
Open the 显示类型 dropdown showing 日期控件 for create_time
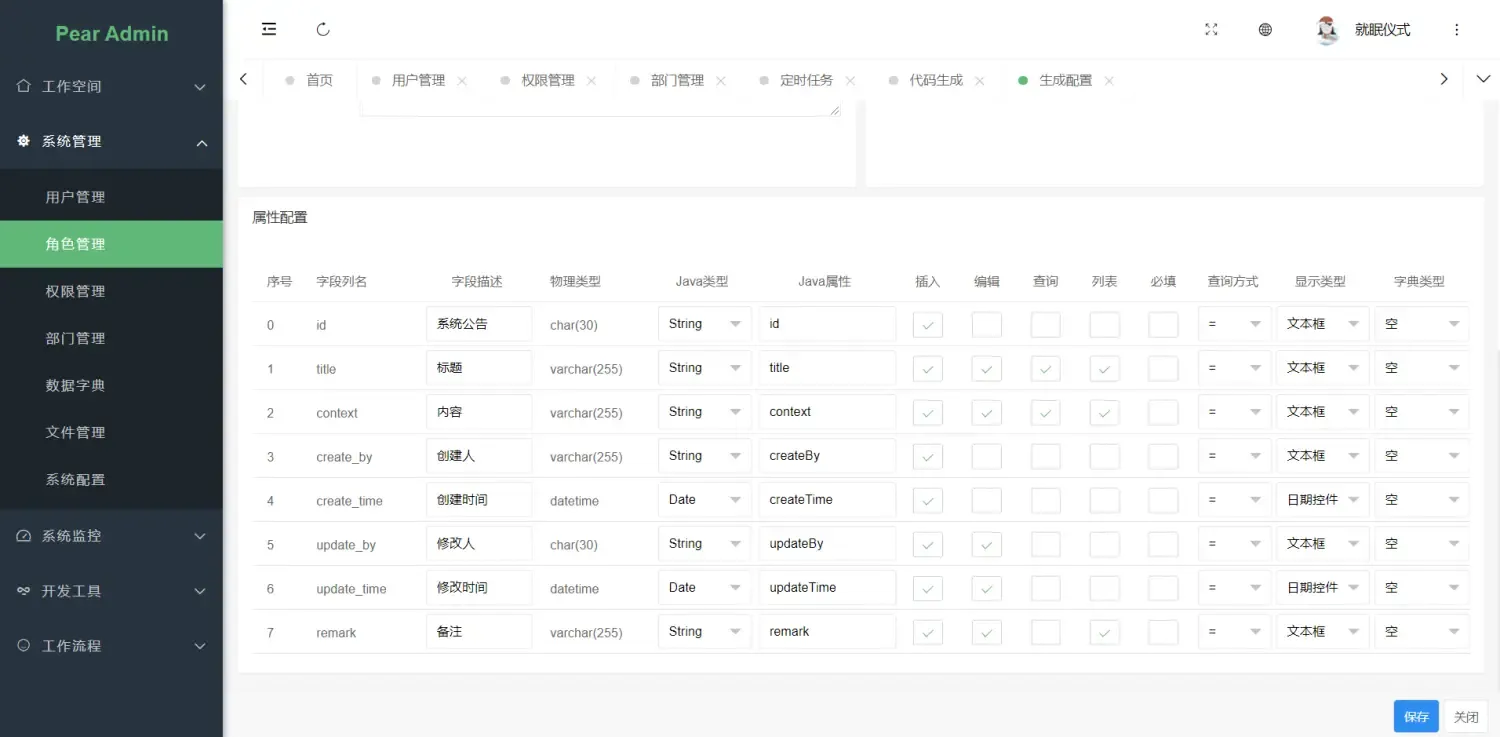pos(1322,499)
